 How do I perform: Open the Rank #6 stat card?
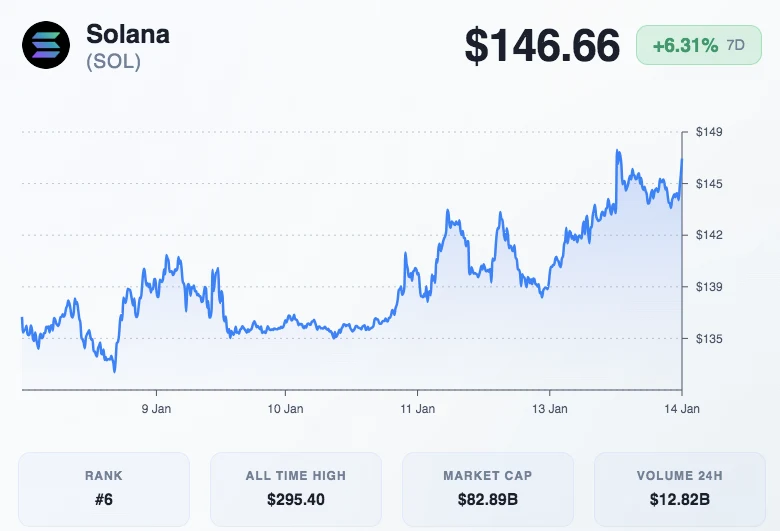tap(104, 489)
